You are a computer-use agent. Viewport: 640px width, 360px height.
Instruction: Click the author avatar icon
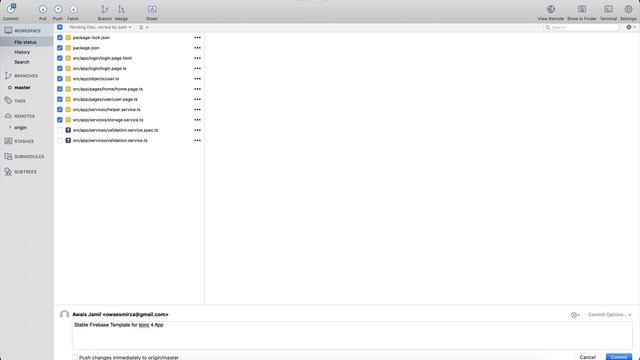64,315
